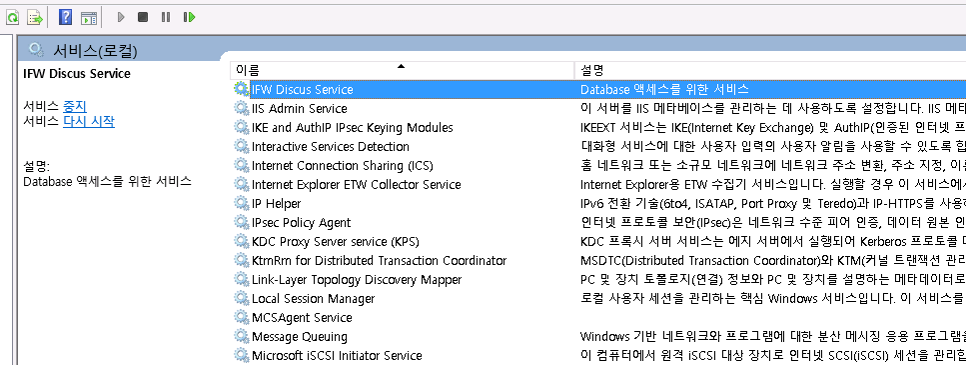This screenshot has height=365, width=966.
Task: Select the MCSAgent Service name
Action: click(302, 318)
